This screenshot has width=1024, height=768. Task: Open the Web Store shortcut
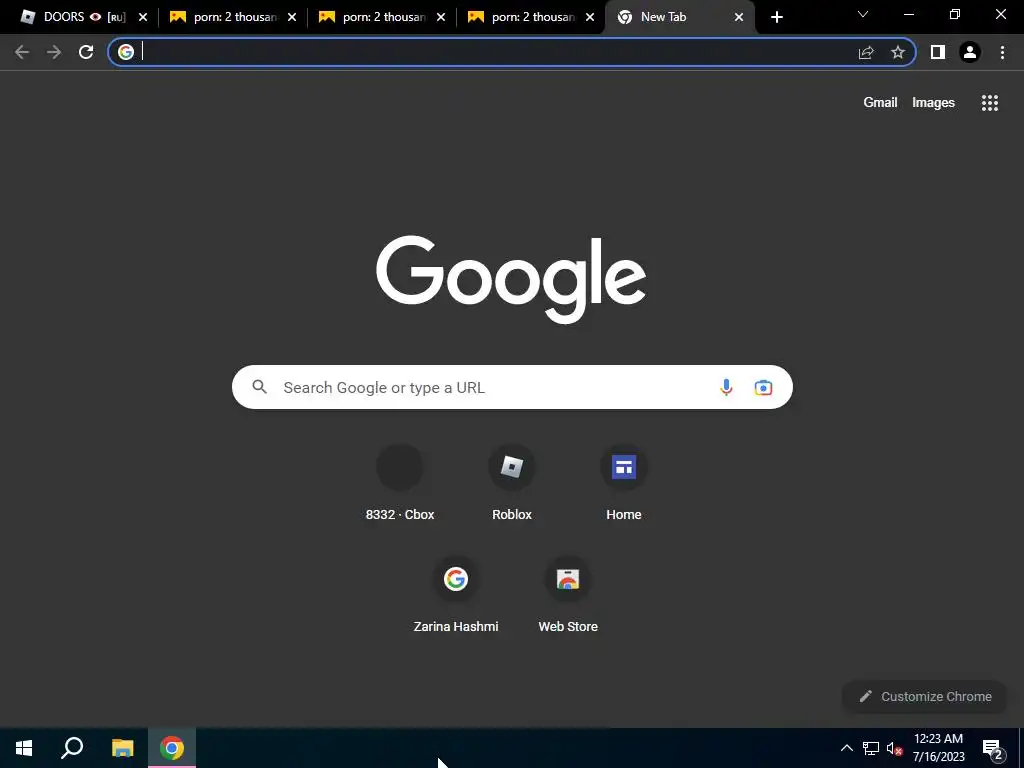coord(568,596)
